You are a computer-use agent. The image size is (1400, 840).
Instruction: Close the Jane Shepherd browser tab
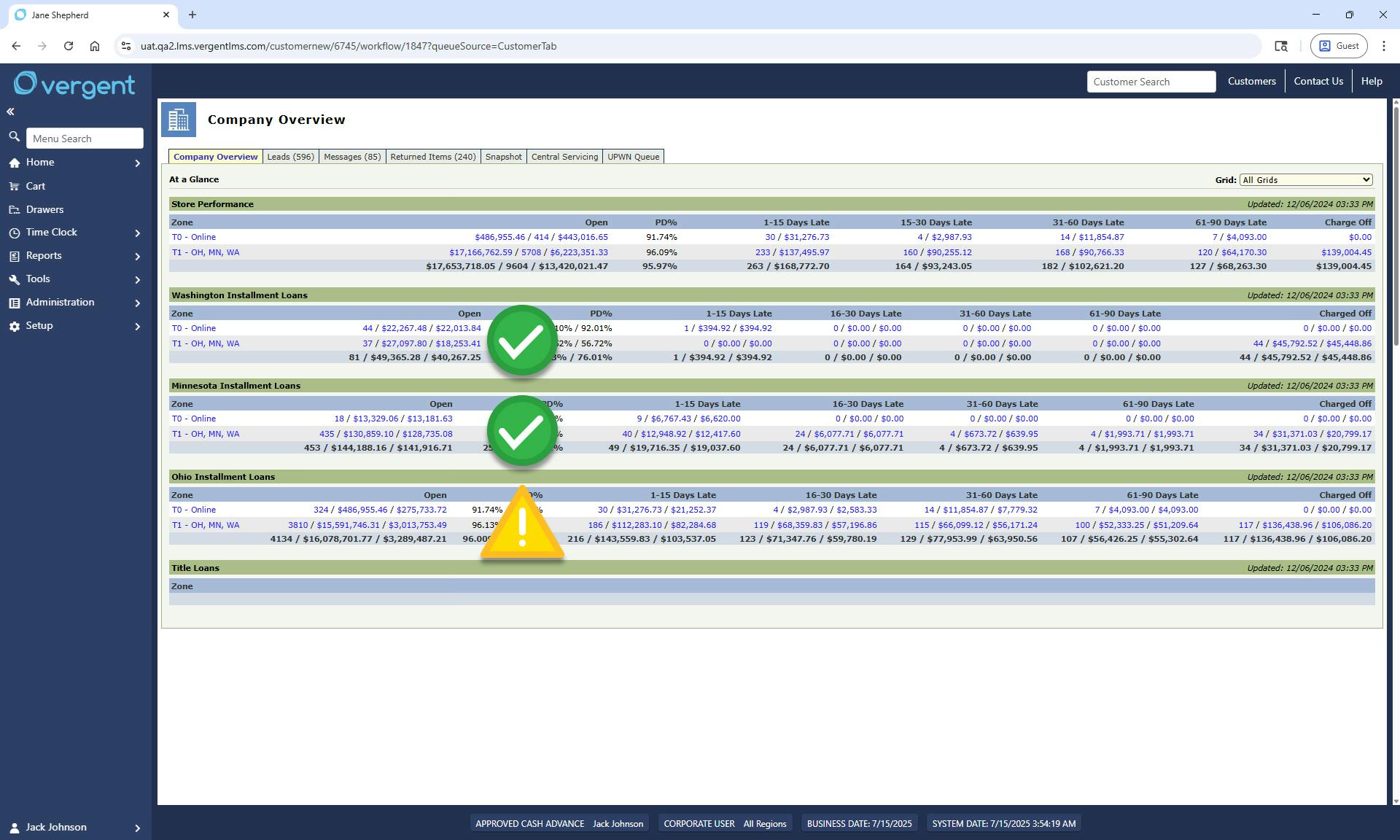click(166, 15)
